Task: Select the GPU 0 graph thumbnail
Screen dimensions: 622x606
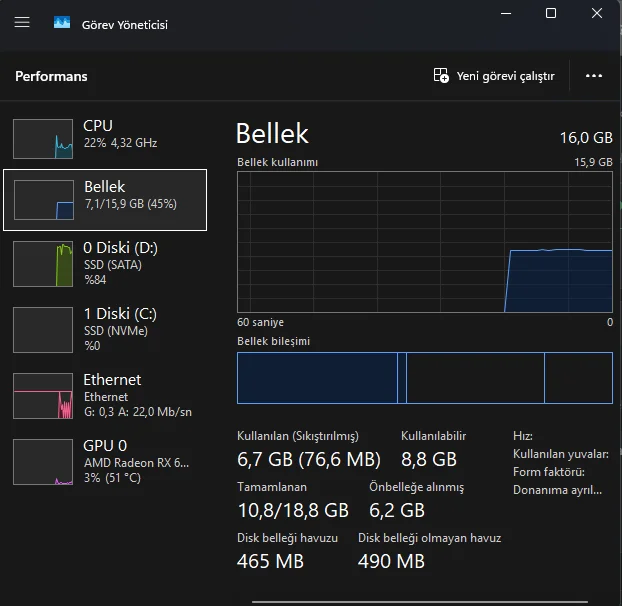Action: click(x=43, y=462)
